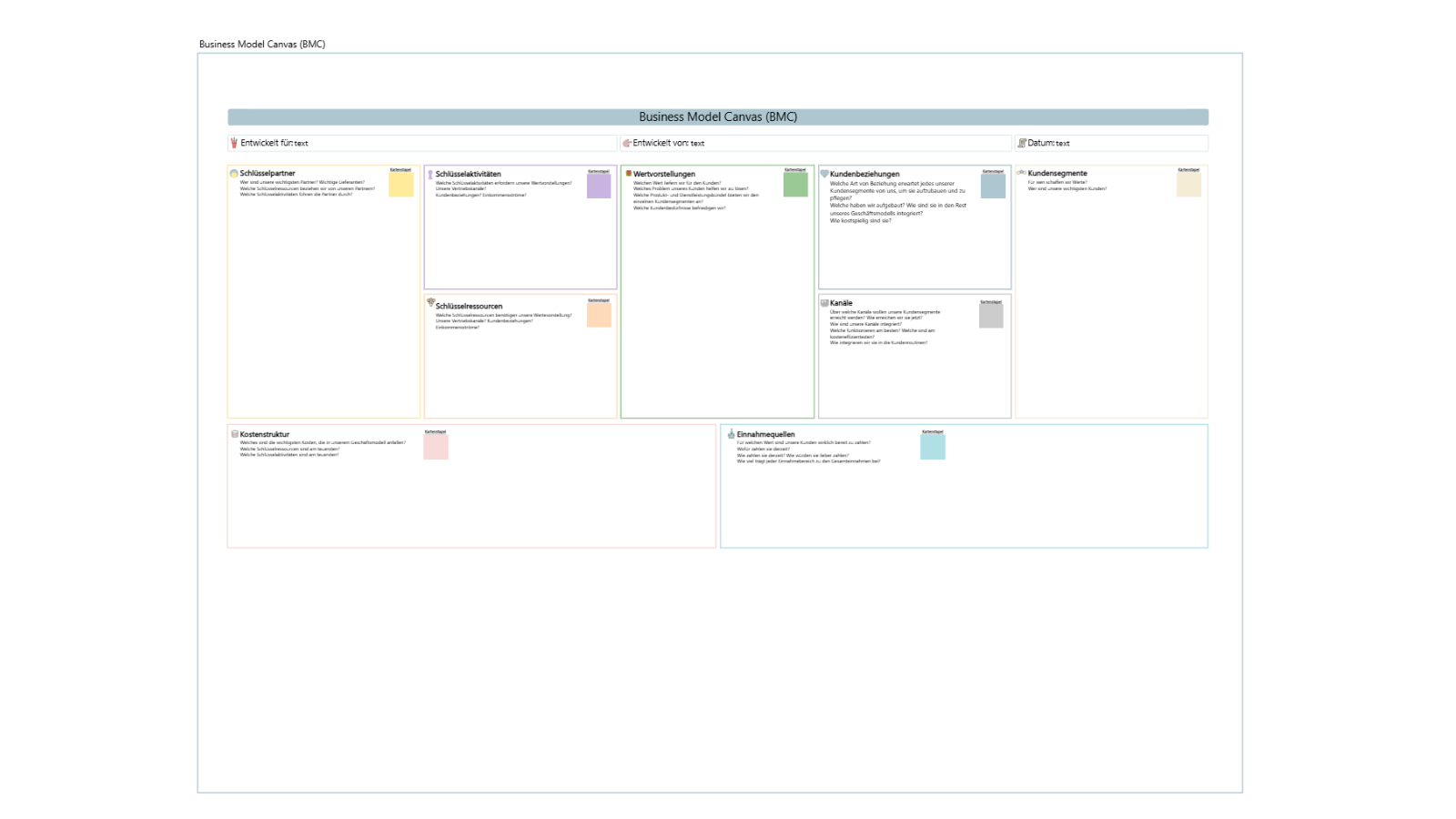
Task: Click the scroll icon beside Datum
Action: pos(1023,142)
